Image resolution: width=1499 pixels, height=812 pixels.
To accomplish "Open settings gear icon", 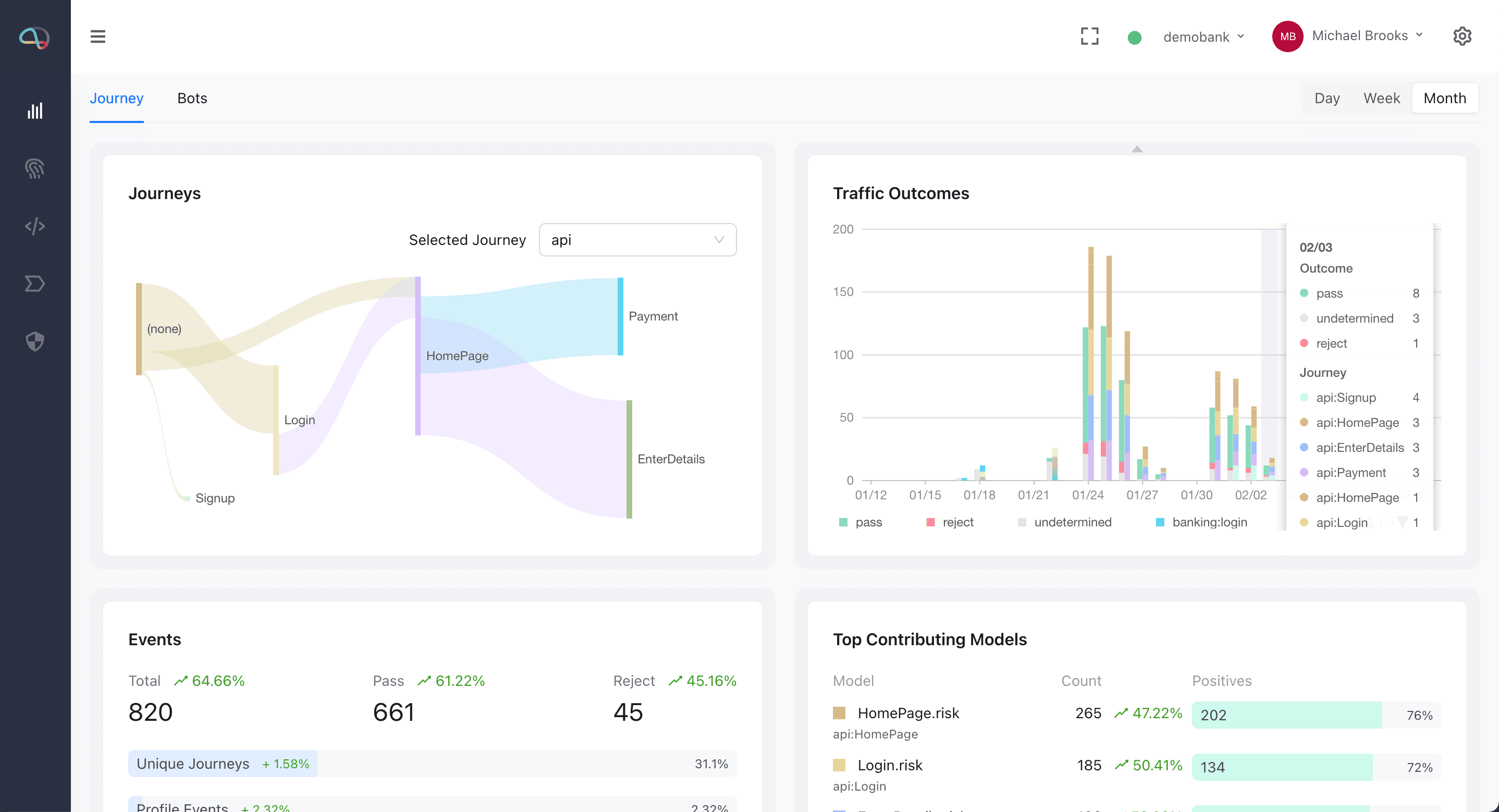I will point(1462,36).
